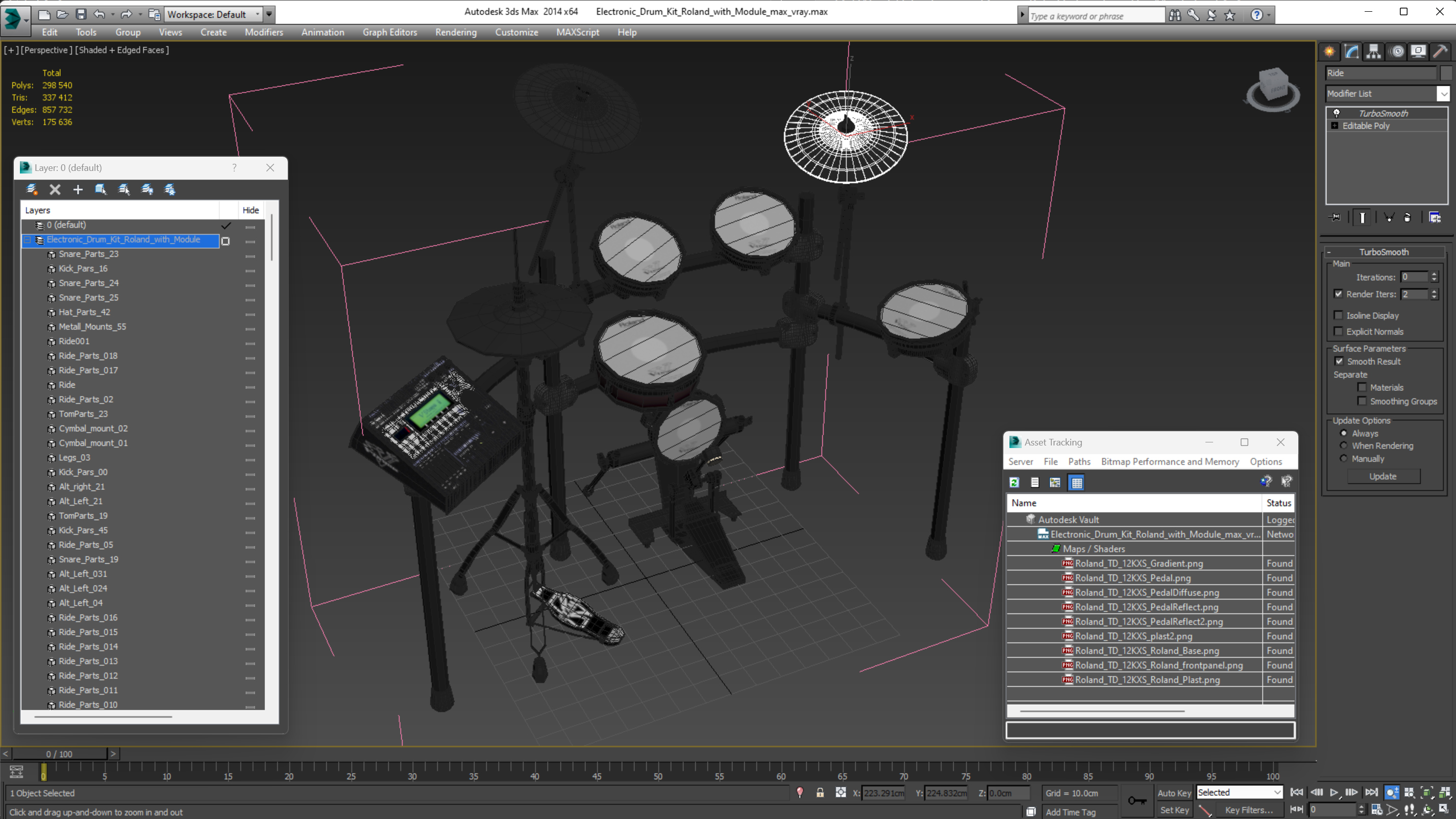Click the Set Keys key icon

(1137, 800)
